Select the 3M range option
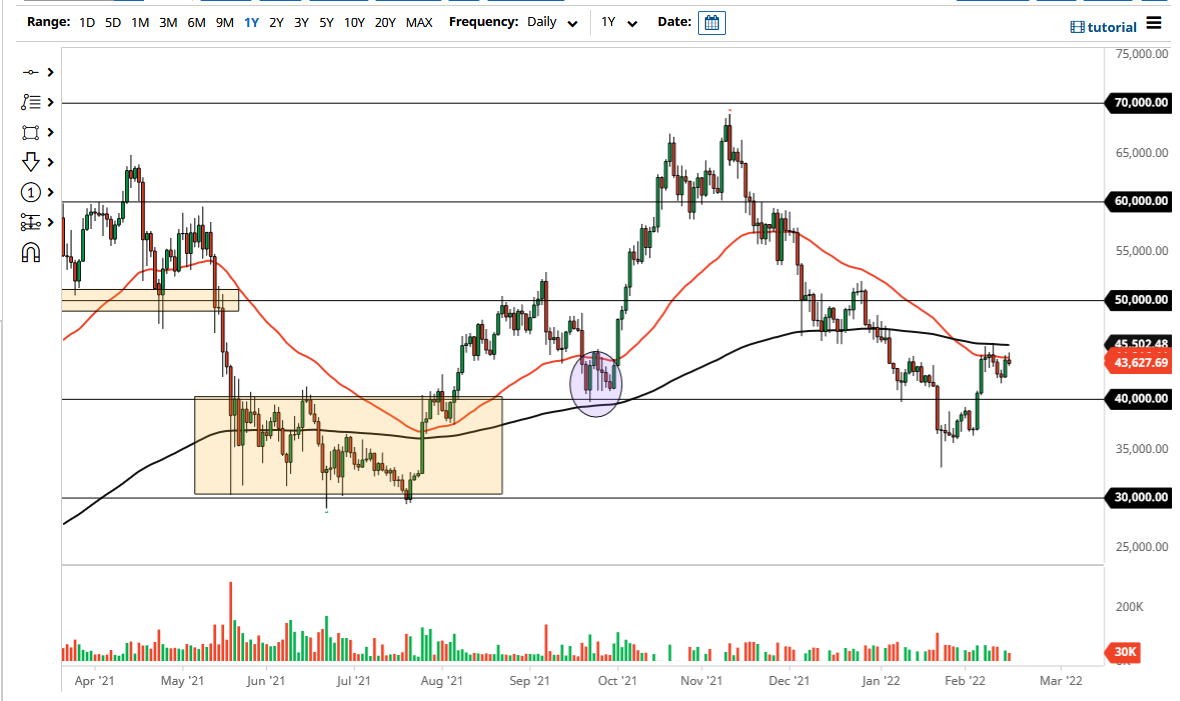 pos(170,20)
